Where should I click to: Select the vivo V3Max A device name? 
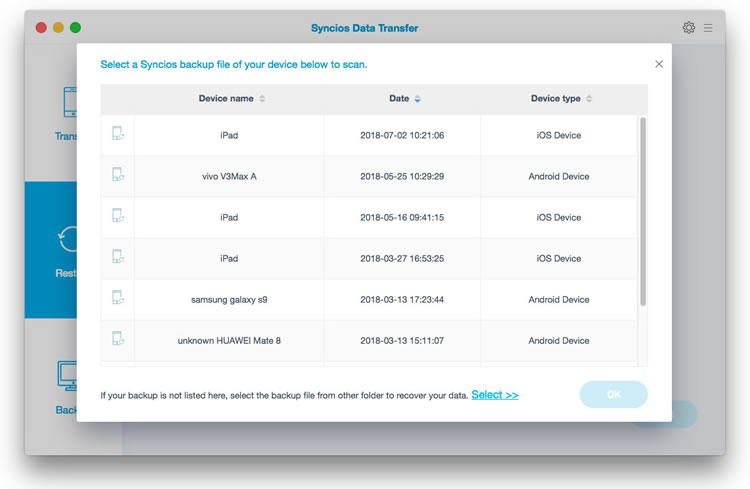coord(229,177)
